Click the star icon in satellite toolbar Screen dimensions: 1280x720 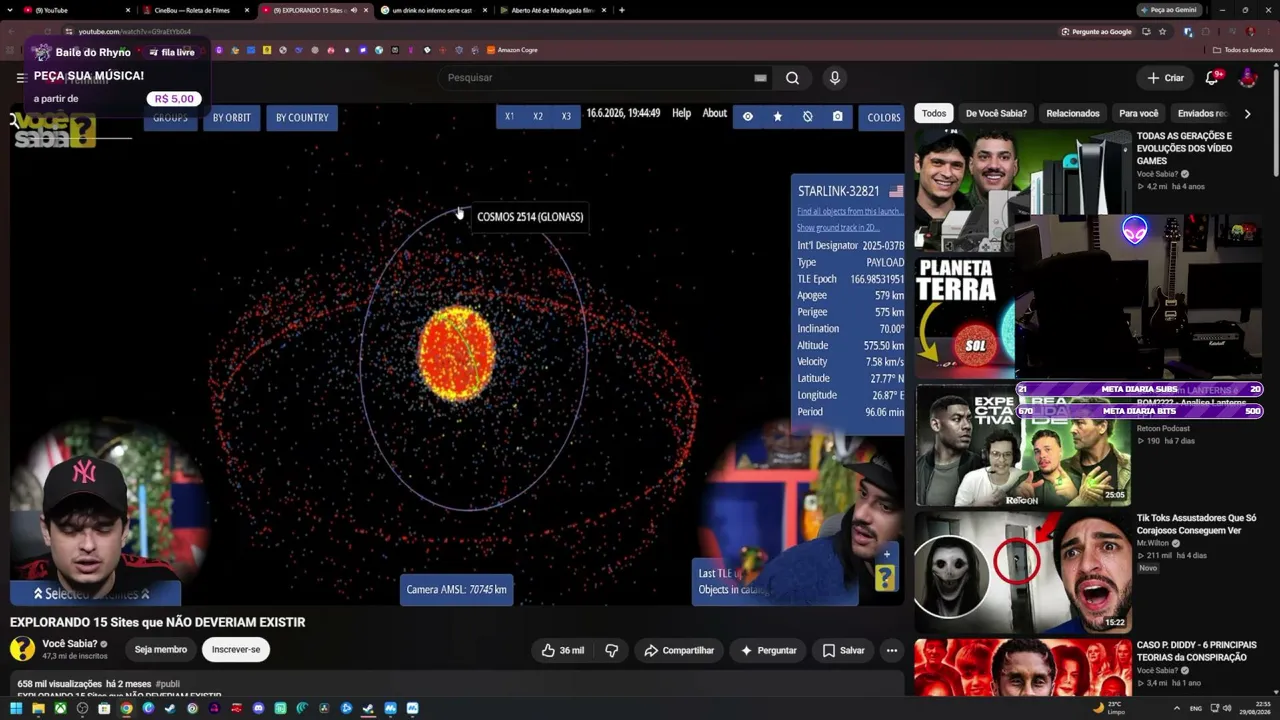777,116
